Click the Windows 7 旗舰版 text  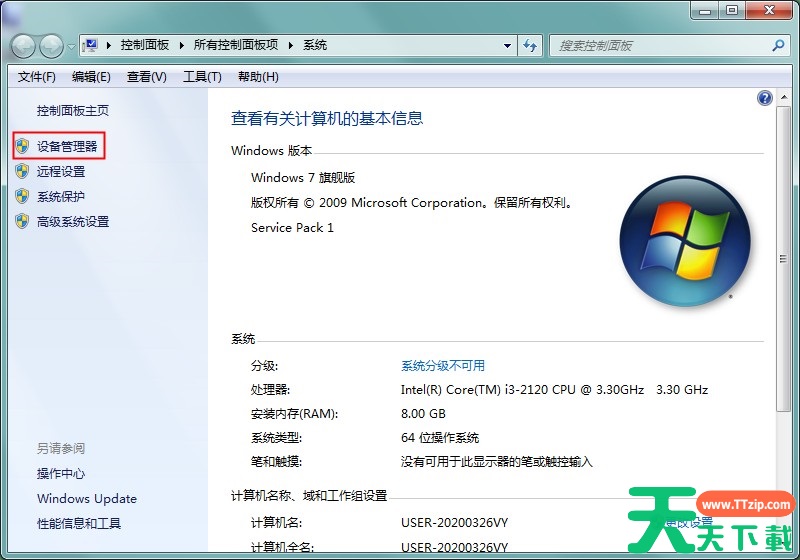[303, 177]
